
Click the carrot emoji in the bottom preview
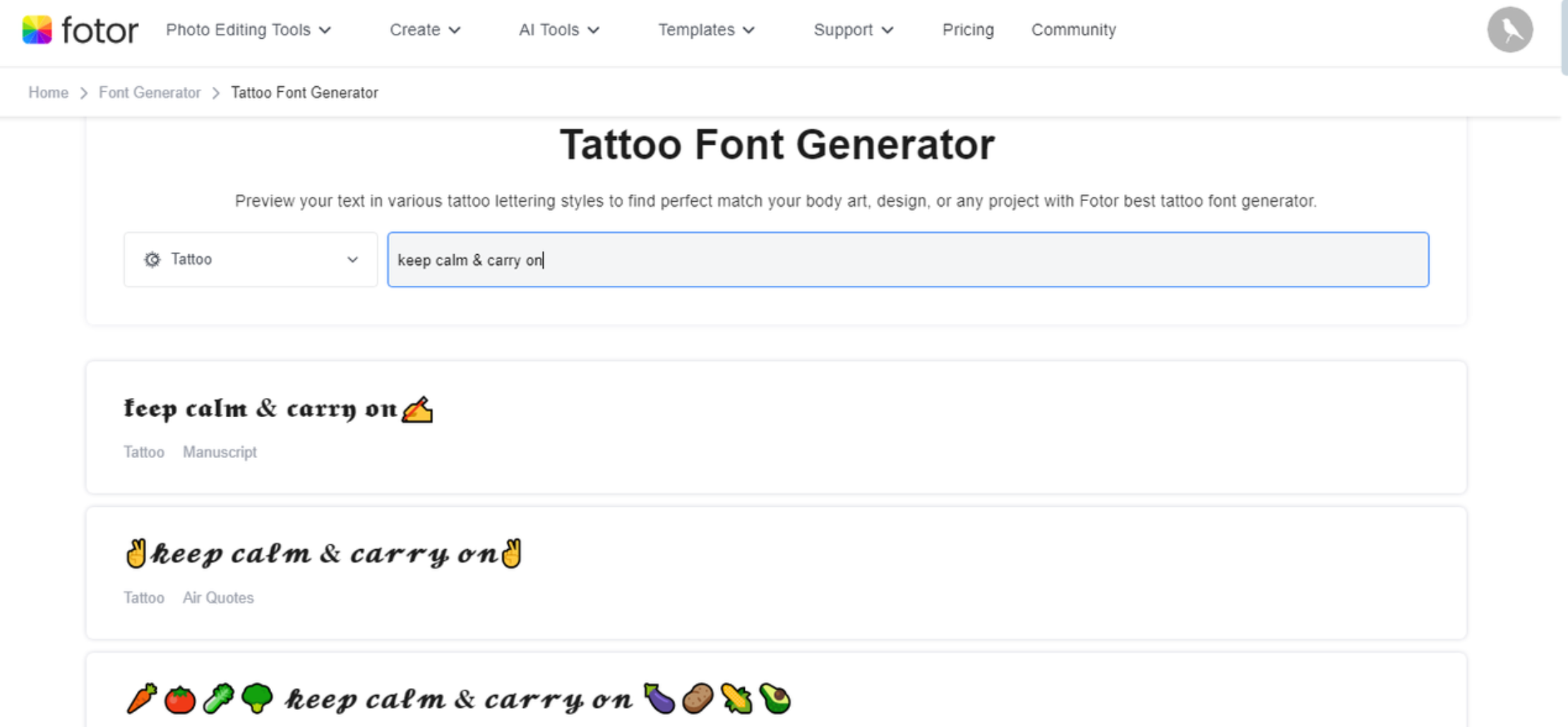142,699
